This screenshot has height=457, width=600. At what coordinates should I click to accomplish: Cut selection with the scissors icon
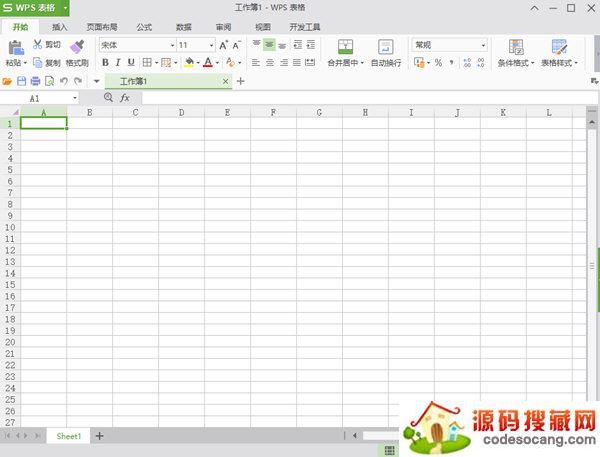tap(37, 44)
